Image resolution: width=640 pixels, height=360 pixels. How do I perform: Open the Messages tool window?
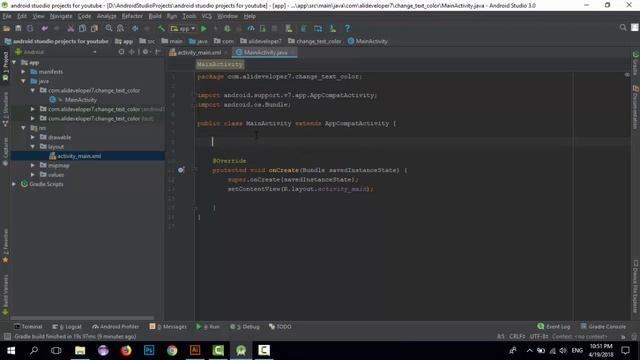[168, 327]
